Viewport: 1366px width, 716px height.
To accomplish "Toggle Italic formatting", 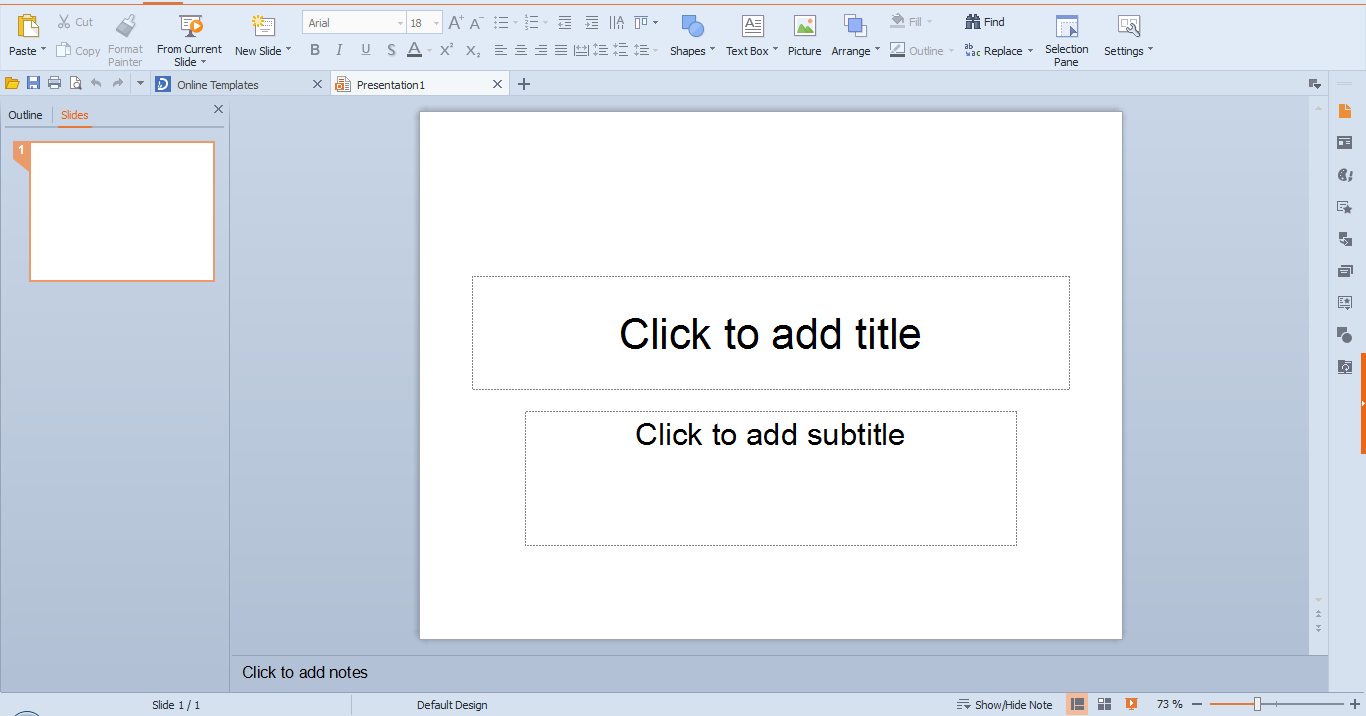I will click(x=340, y=50).
